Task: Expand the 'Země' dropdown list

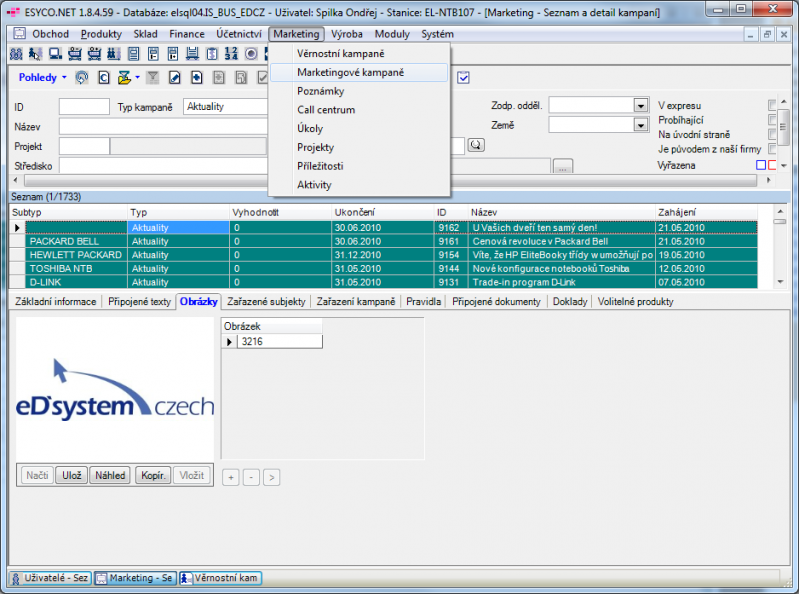Action: tap(640, 125)
